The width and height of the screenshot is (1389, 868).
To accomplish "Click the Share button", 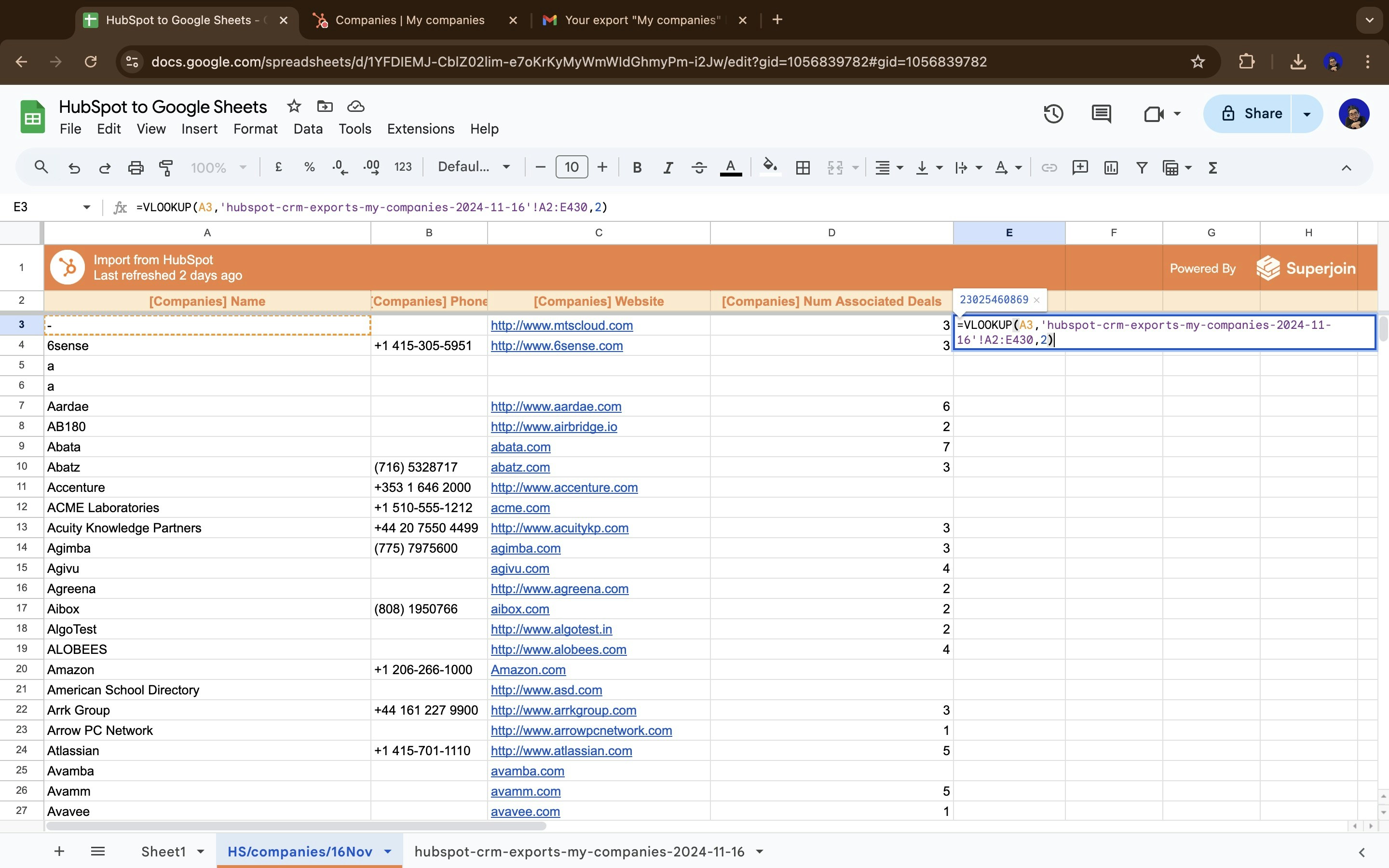I will (1250, 114).
